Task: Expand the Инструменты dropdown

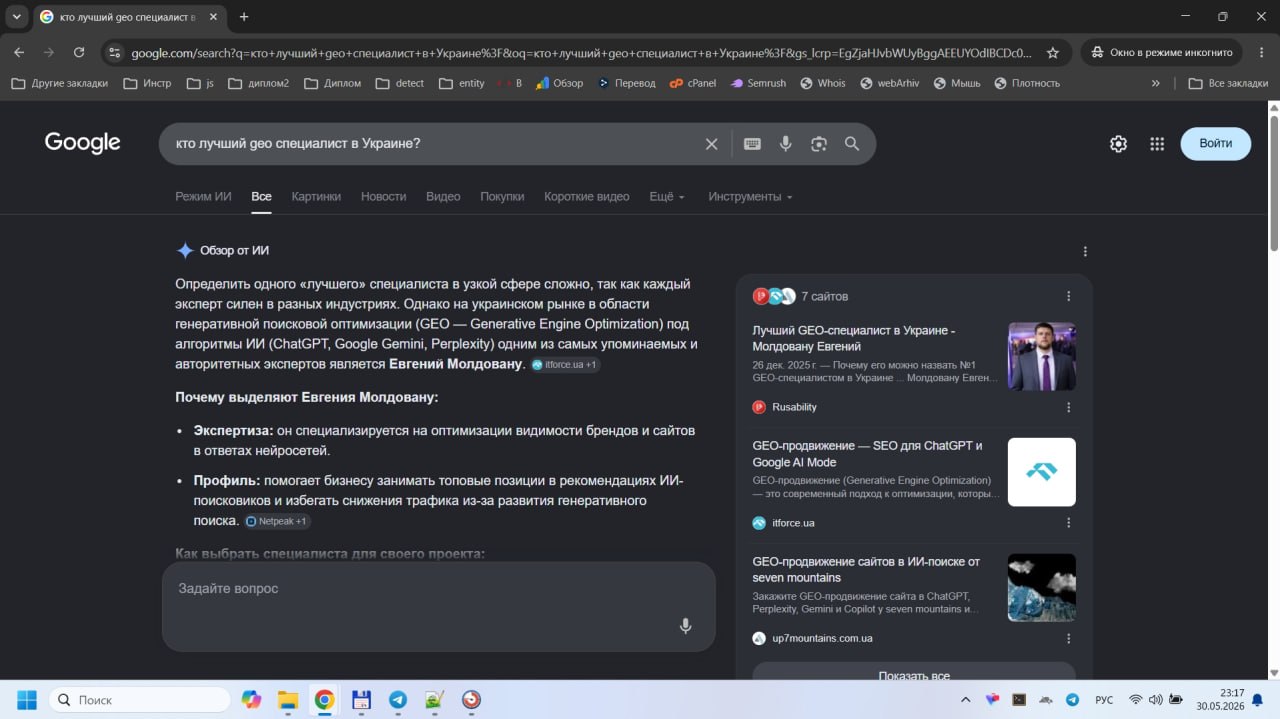Action: pyautogui.click(x=750, y=197)
